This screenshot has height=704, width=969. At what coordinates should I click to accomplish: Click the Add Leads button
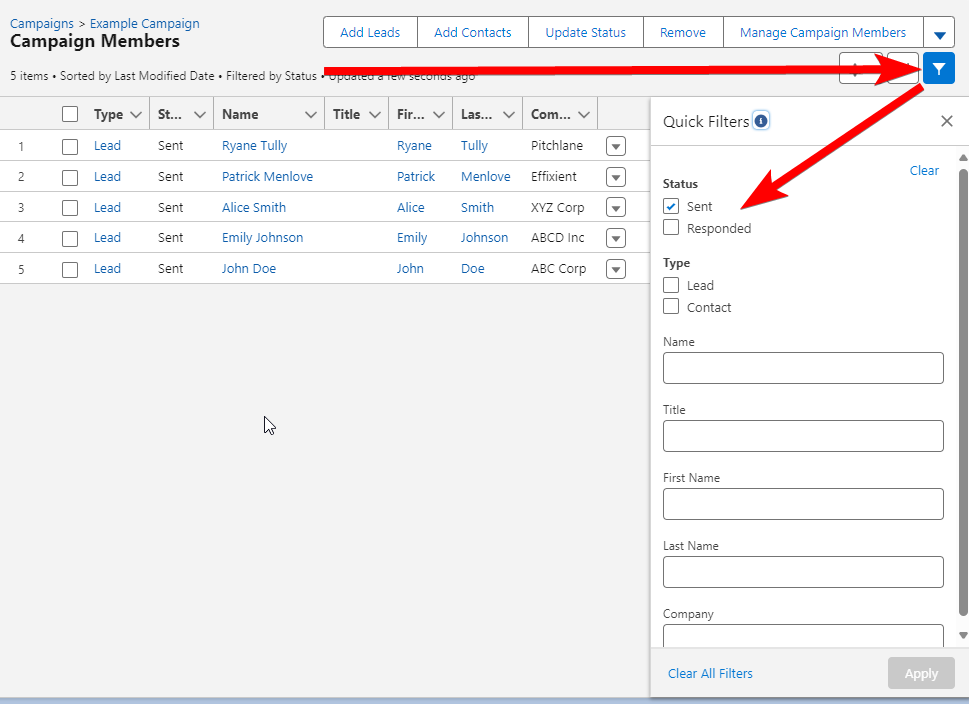click(x=370, y=33)
